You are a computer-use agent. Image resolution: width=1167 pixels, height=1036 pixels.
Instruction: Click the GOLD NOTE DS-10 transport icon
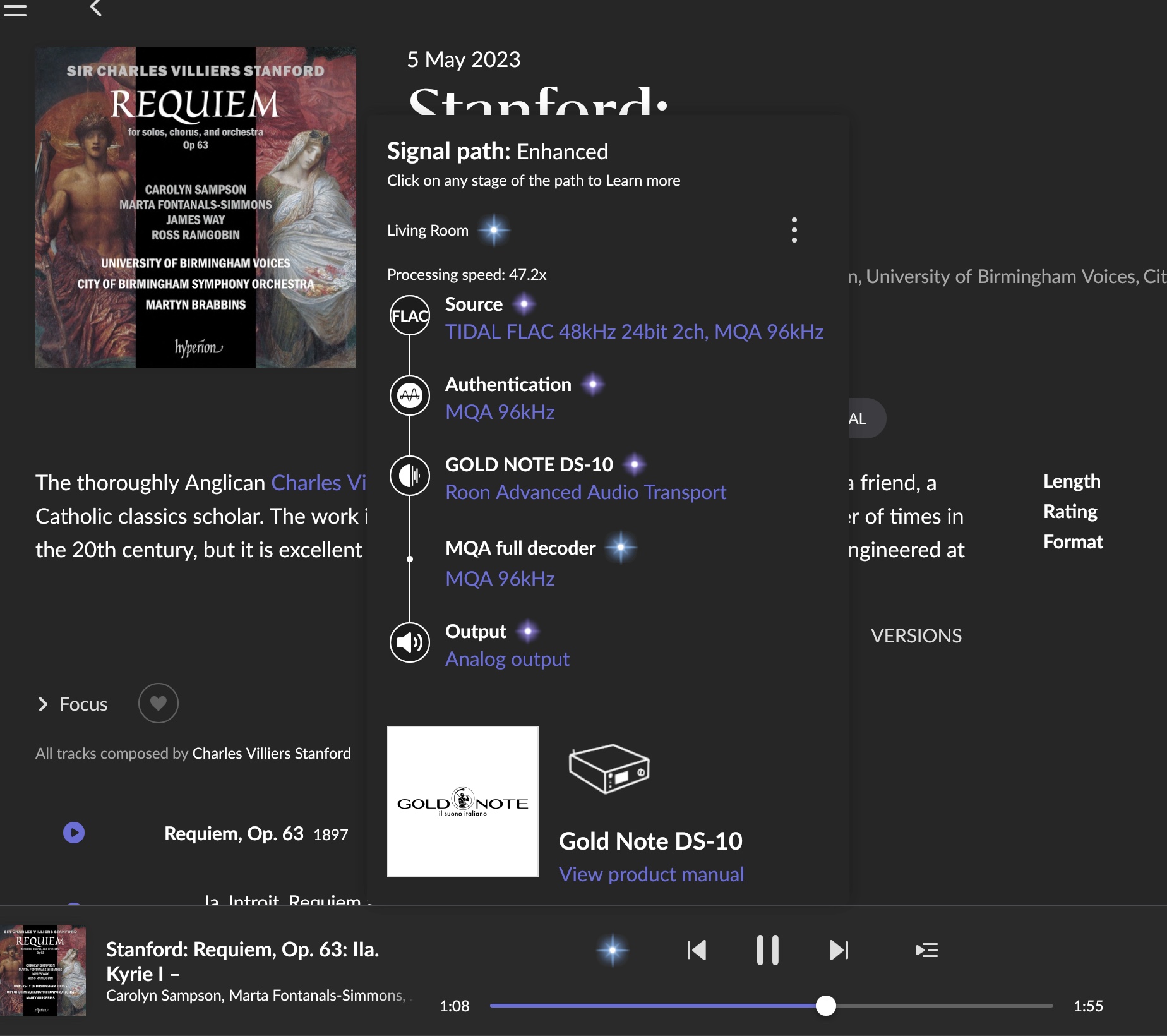point(410,476)
